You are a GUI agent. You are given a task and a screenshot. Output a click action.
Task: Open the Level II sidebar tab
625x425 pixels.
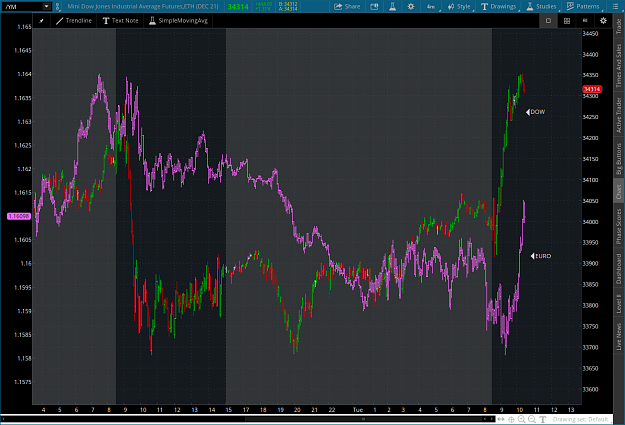[x=619, y=304]
